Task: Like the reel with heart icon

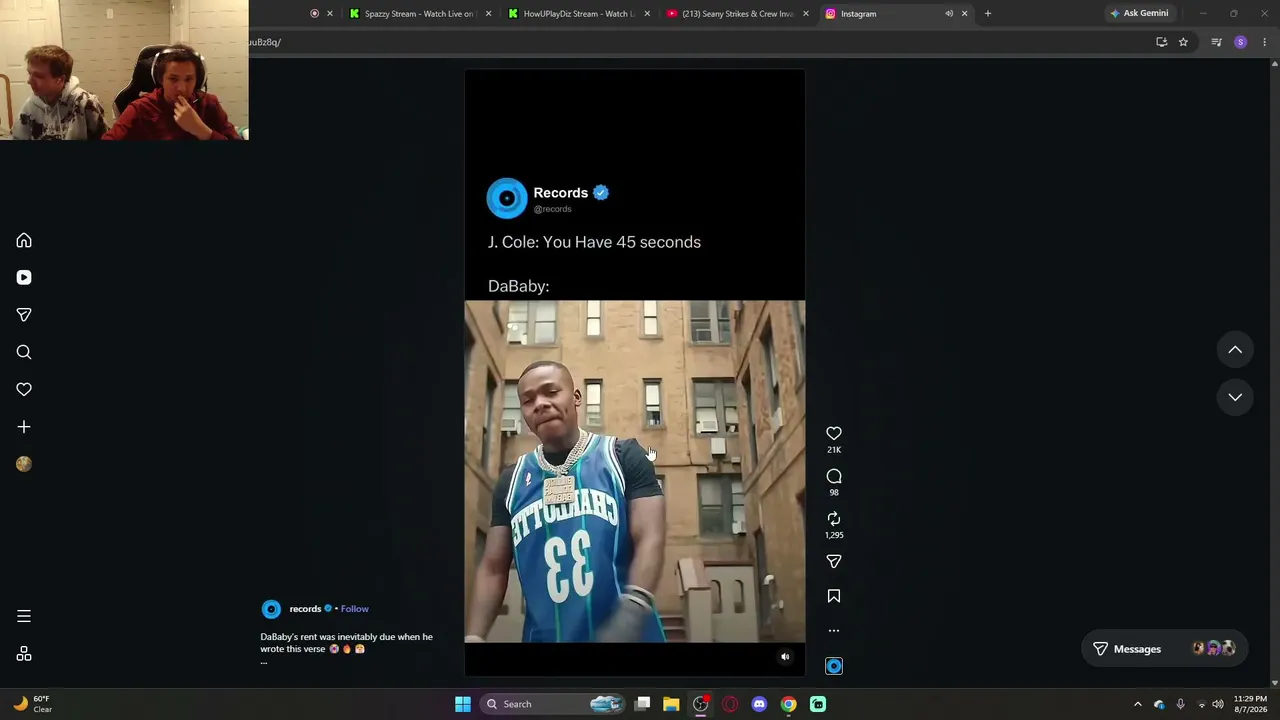Action: point(834,433)
